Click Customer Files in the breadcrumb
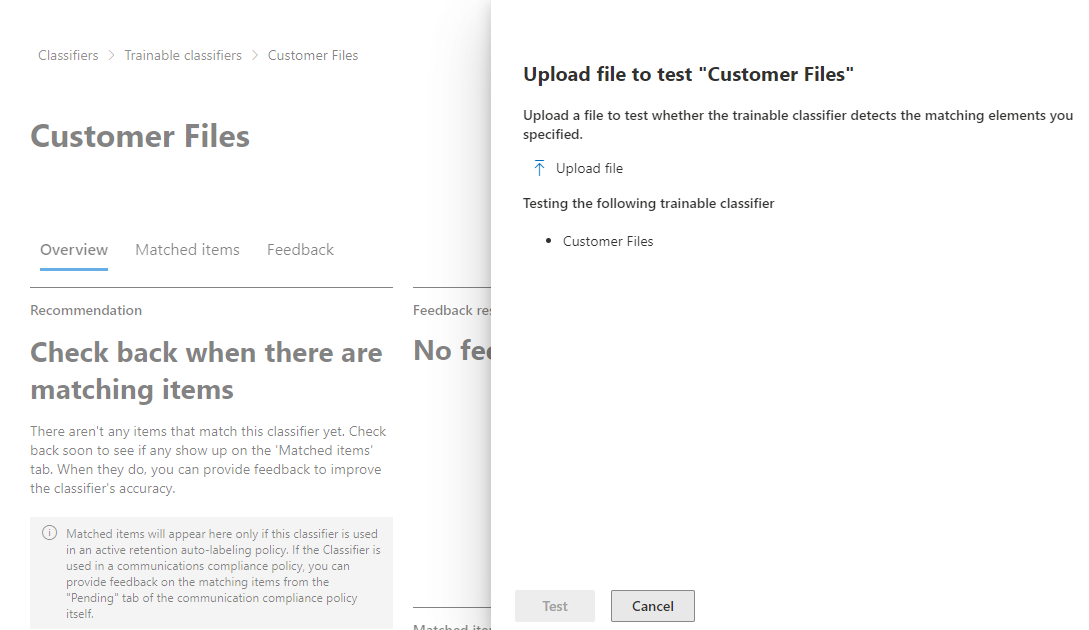The height and width of the screenshot is (630, 1089). (x=313, y=56)
